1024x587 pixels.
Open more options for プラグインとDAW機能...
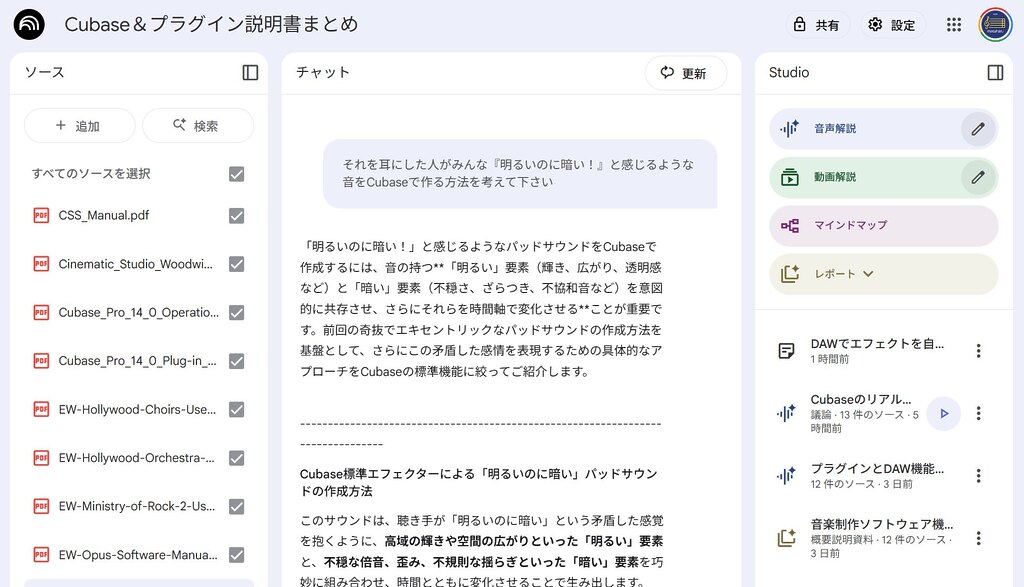978,475
